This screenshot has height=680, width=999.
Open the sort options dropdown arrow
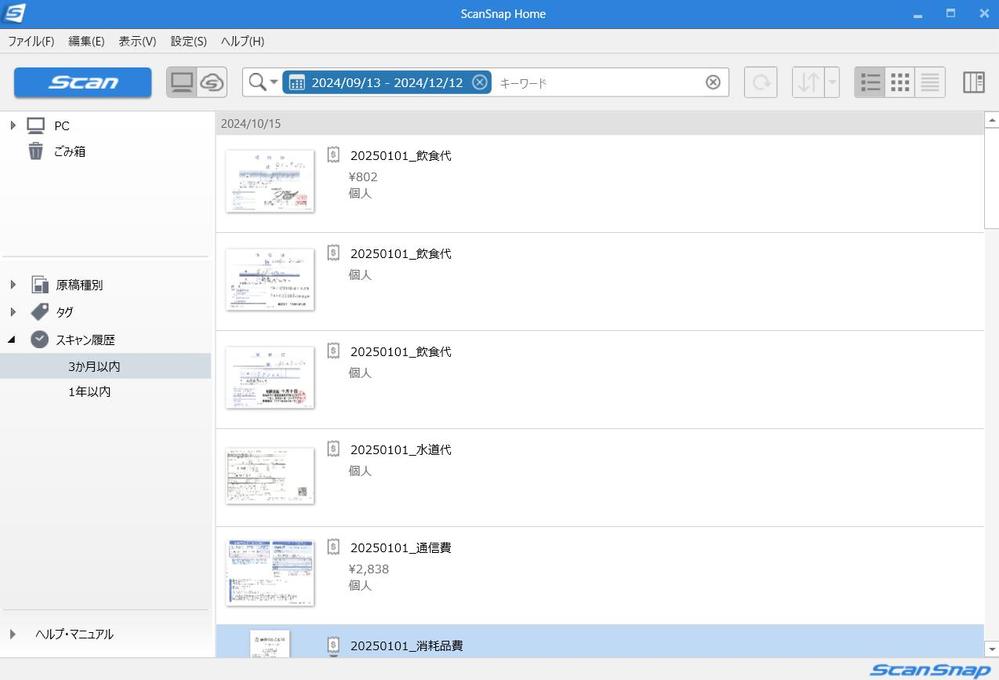pyautogui.click(x=832, y=83)
